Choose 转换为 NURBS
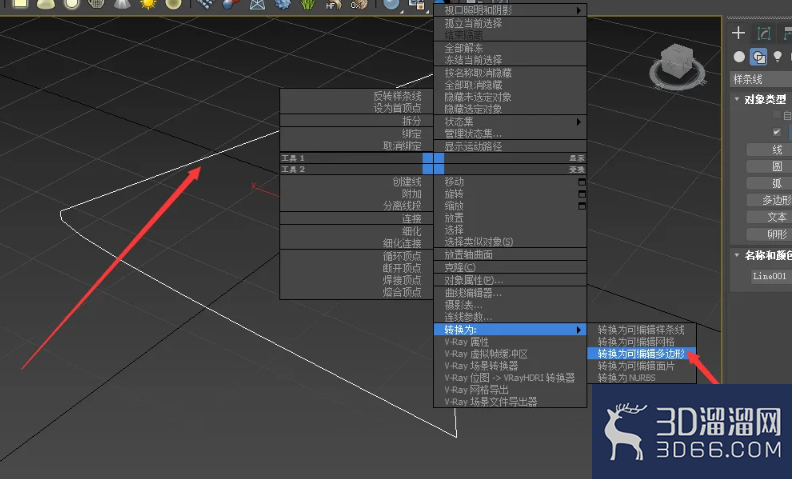The width and height of the screenshot is (792, 479). click(x=641, y=377)
